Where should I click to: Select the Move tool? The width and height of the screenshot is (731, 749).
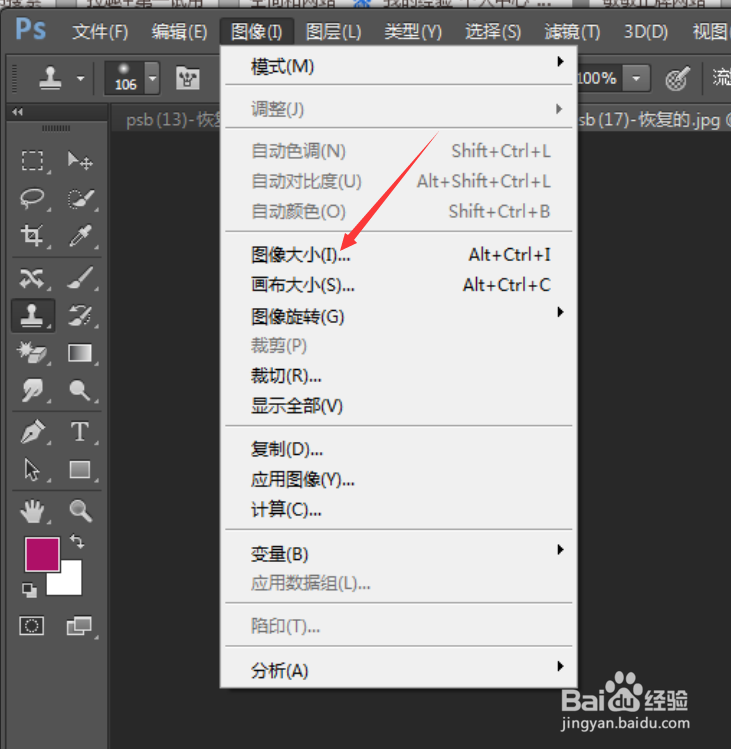click(x=80, y=160)
